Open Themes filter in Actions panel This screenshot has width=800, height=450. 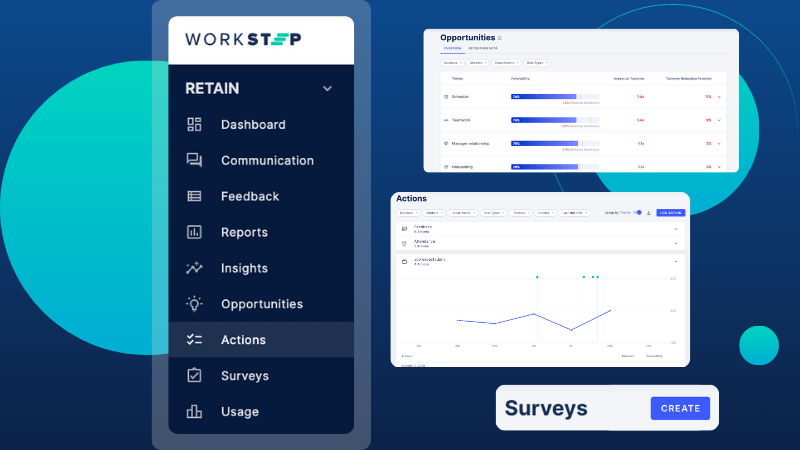[x=520, y=213]
